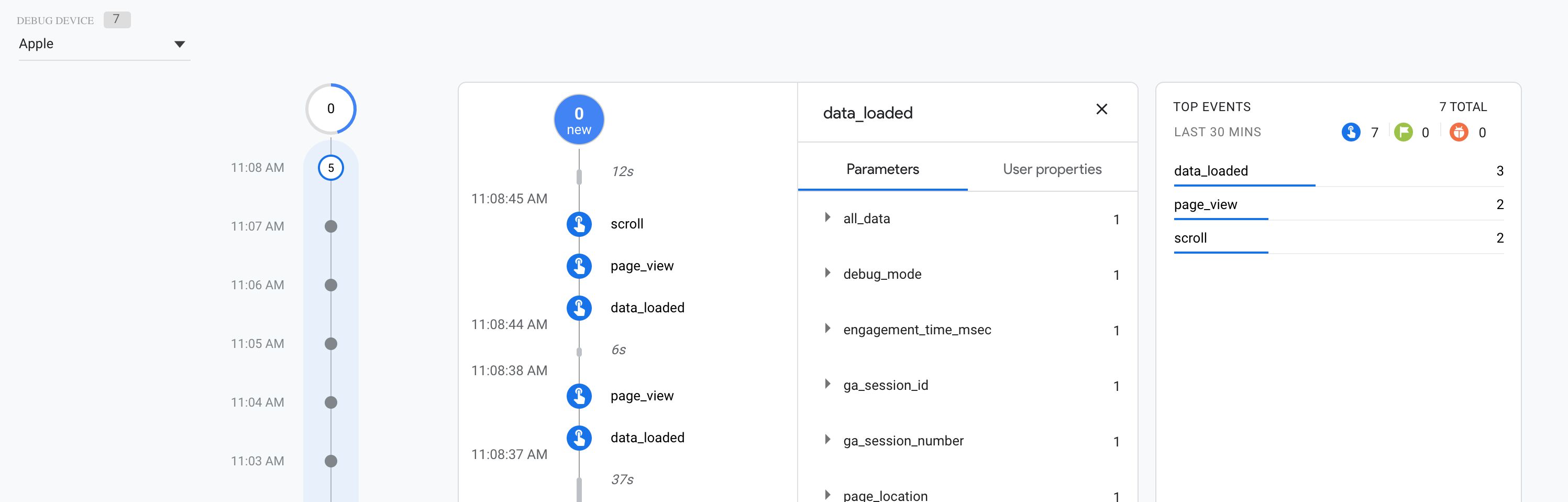Click the data_loaded event icon above 11:08:37 AM

[x=579, y=438]
